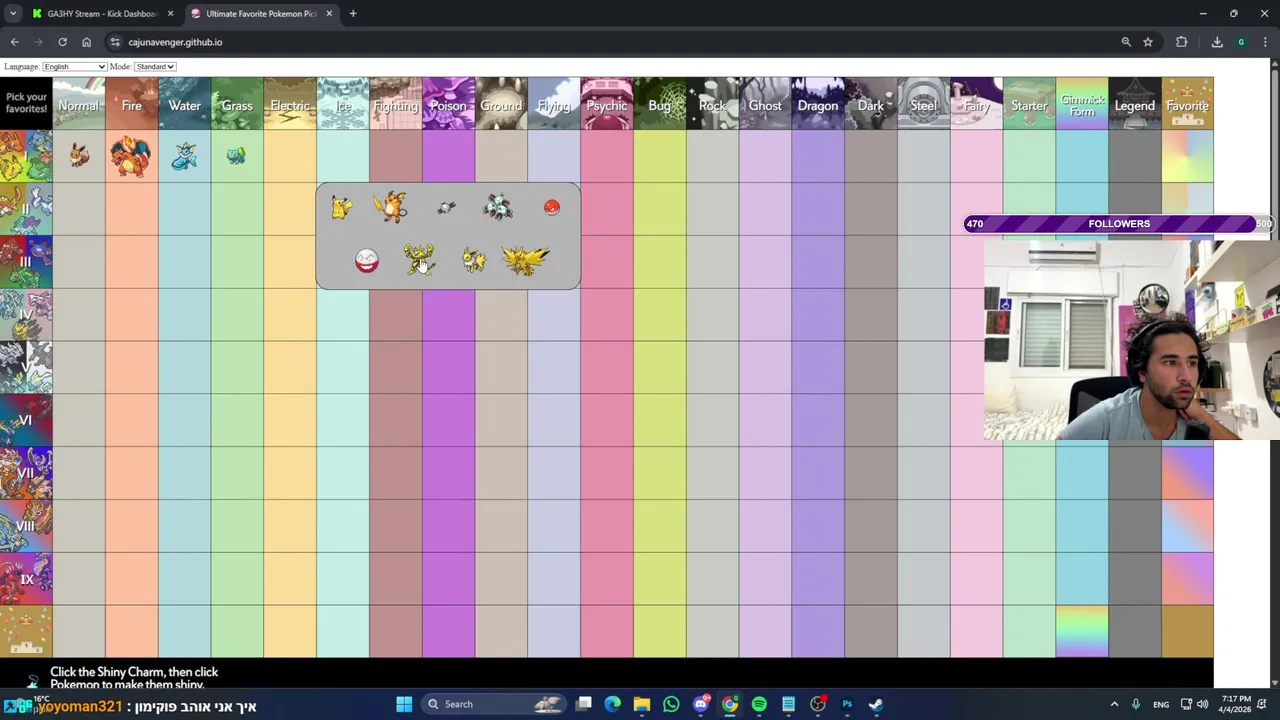Select Voltorb in the selection popup

coord(552,207)
